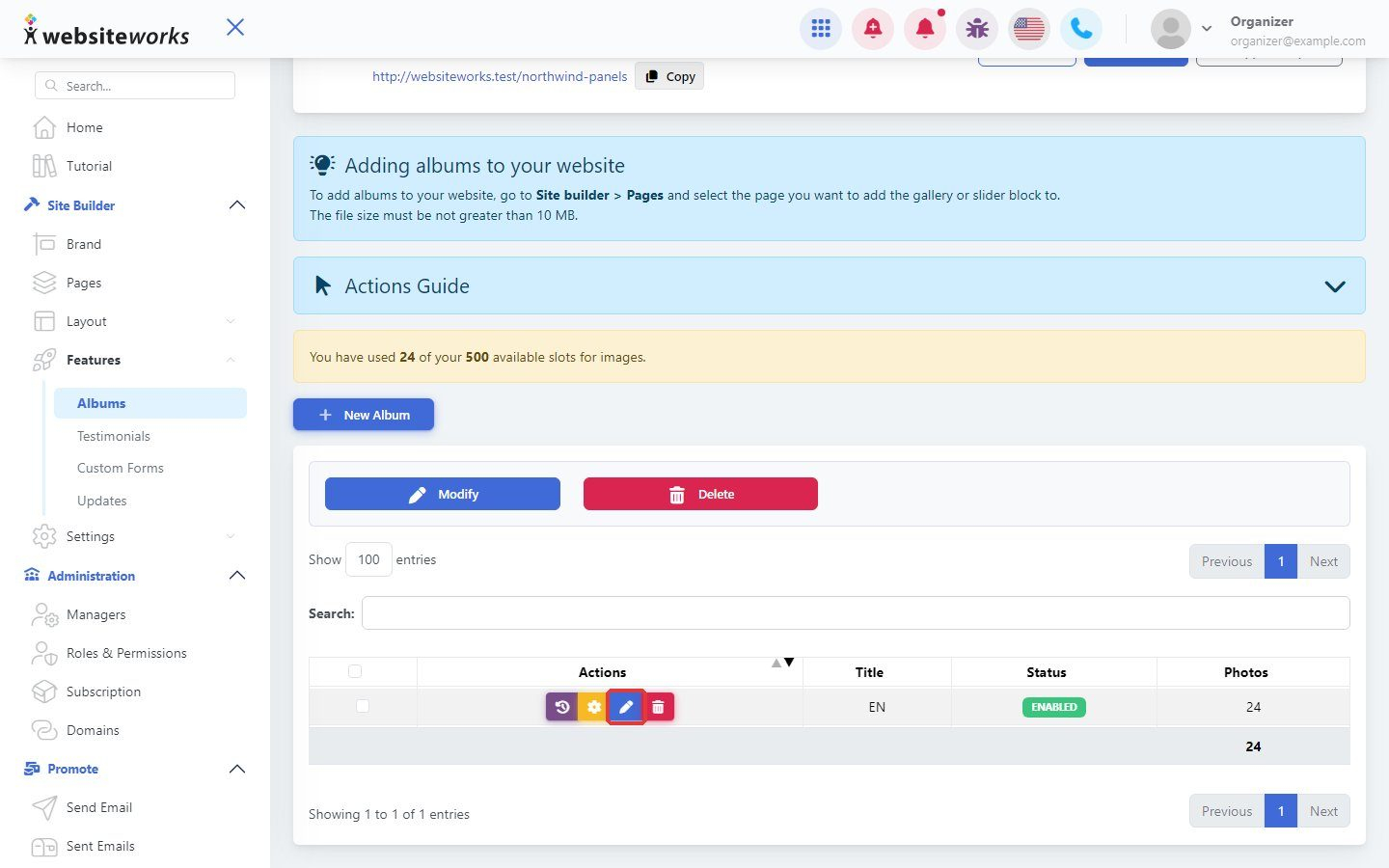The height and width of the screenshot is (868, 1389).
Task: Close the sidebar with the X icon
Action: coord(235,27)
